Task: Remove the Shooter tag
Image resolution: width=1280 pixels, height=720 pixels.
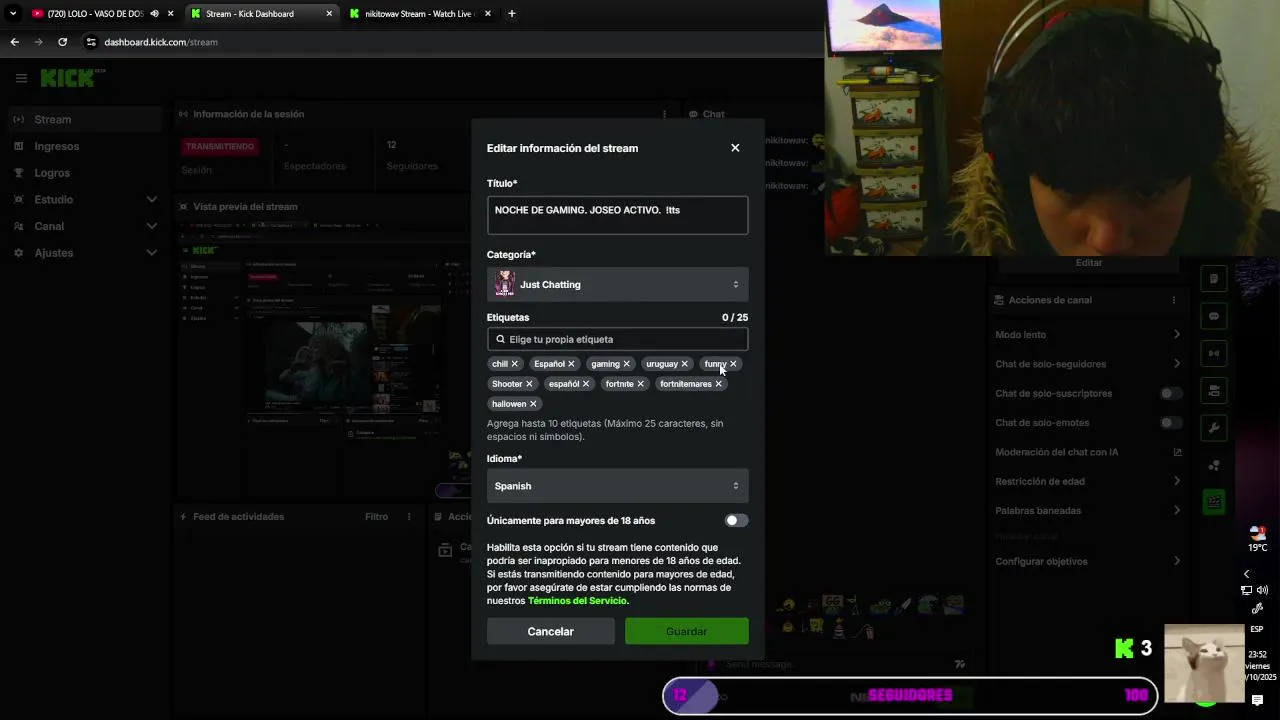Action: pyautogui.click(x=529, y=384)
